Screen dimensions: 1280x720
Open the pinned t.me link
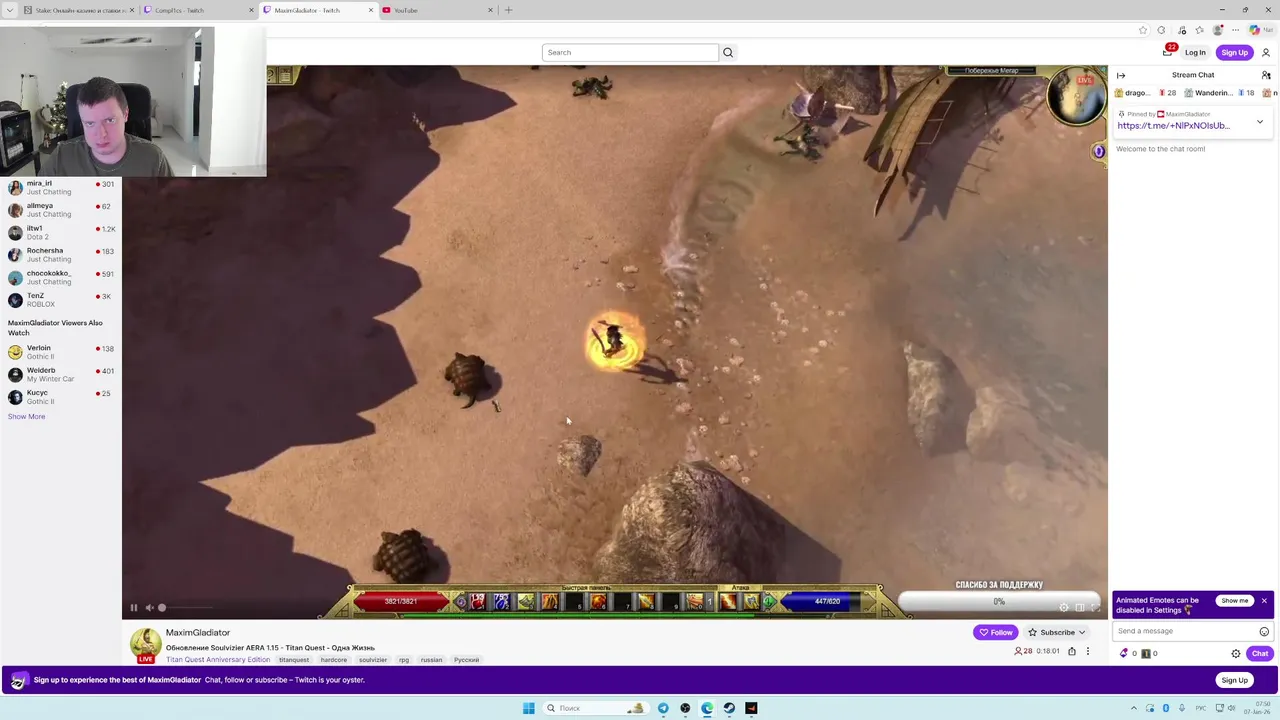[1173, 126]
